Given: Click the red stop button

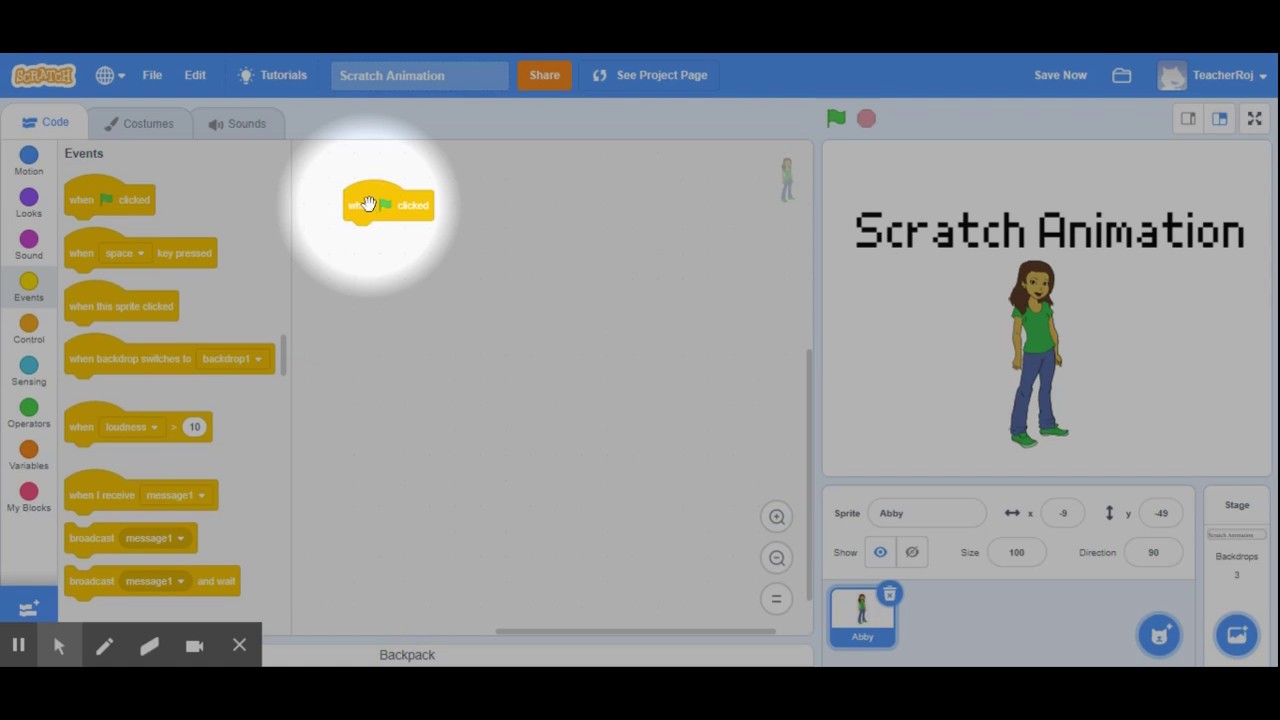Looking at the screenshot, I should [x=866, y=118].
